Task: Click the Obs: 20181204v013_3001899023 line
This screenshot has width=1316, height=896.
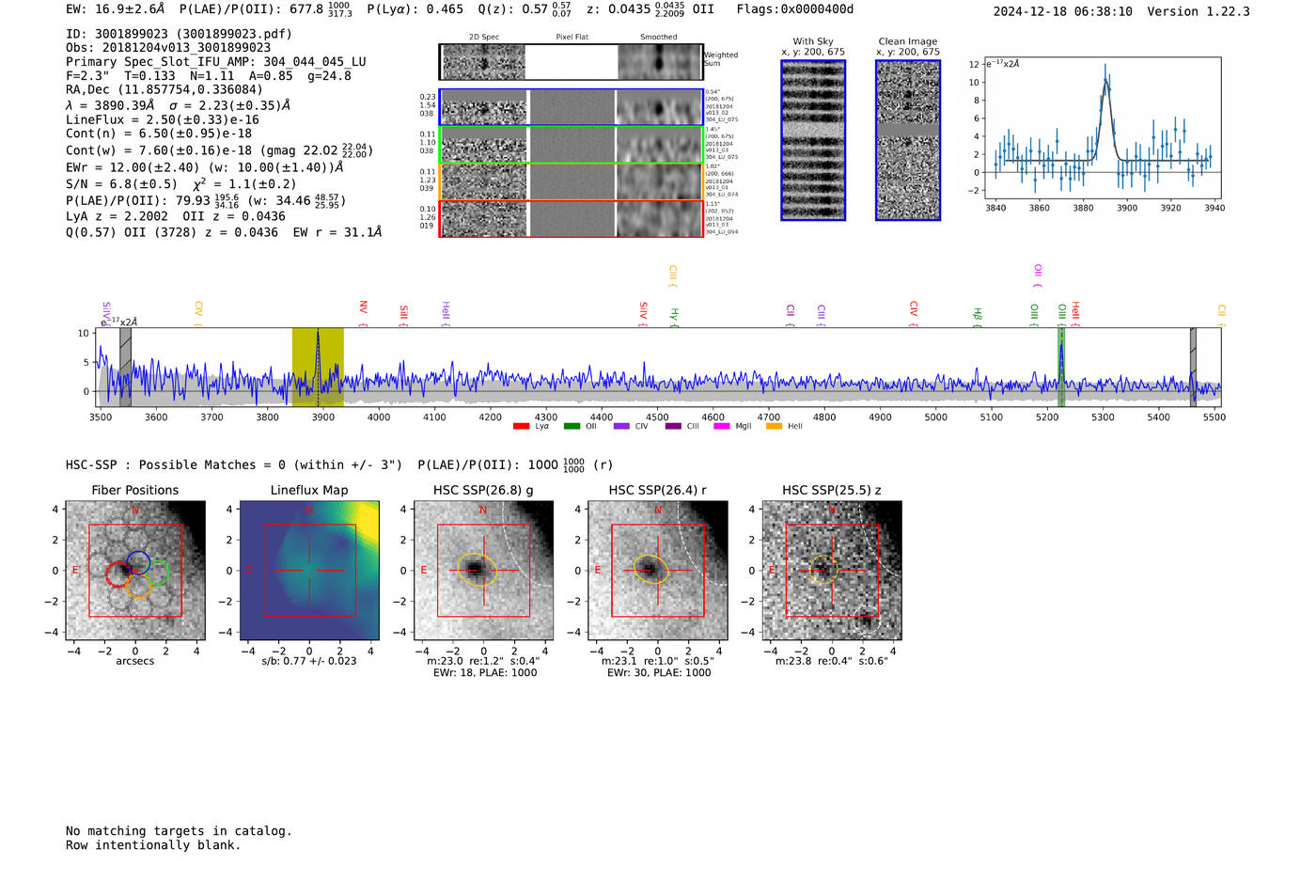Action: coord(168,47)
